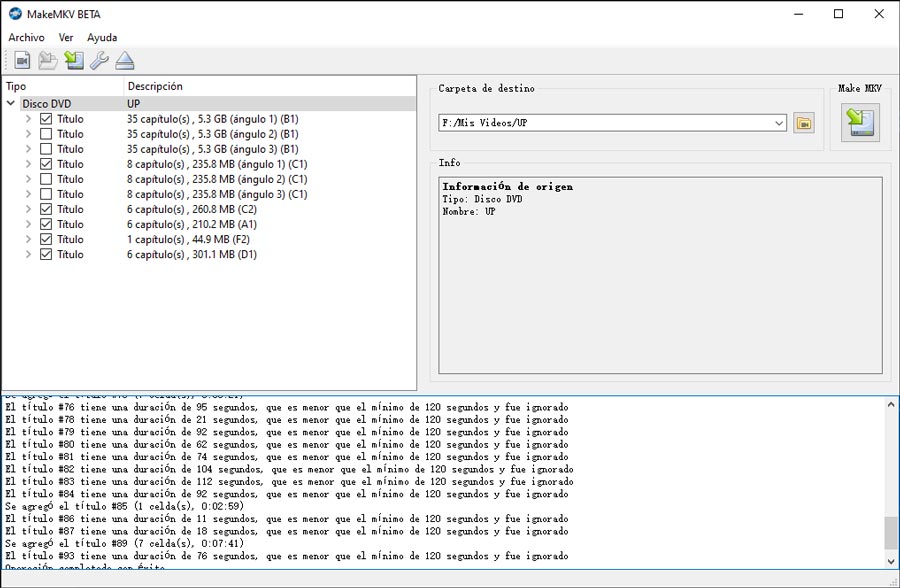Image resolution: width=900 pixels, height=588 pixels.
Task: Click log line "Se agregó el título #89"
Action: tap(125, 543)
